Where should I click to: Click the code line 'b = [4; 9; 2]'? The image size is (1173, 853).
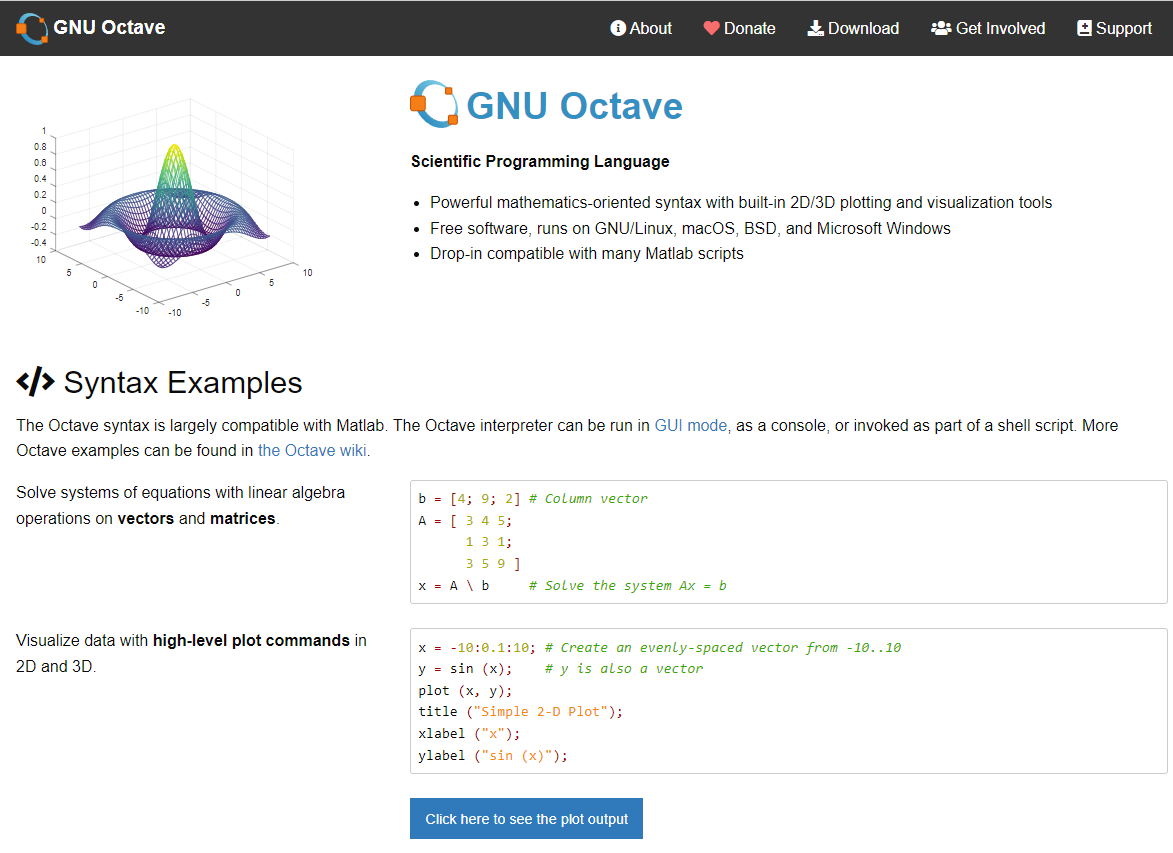tap(470, 498)
